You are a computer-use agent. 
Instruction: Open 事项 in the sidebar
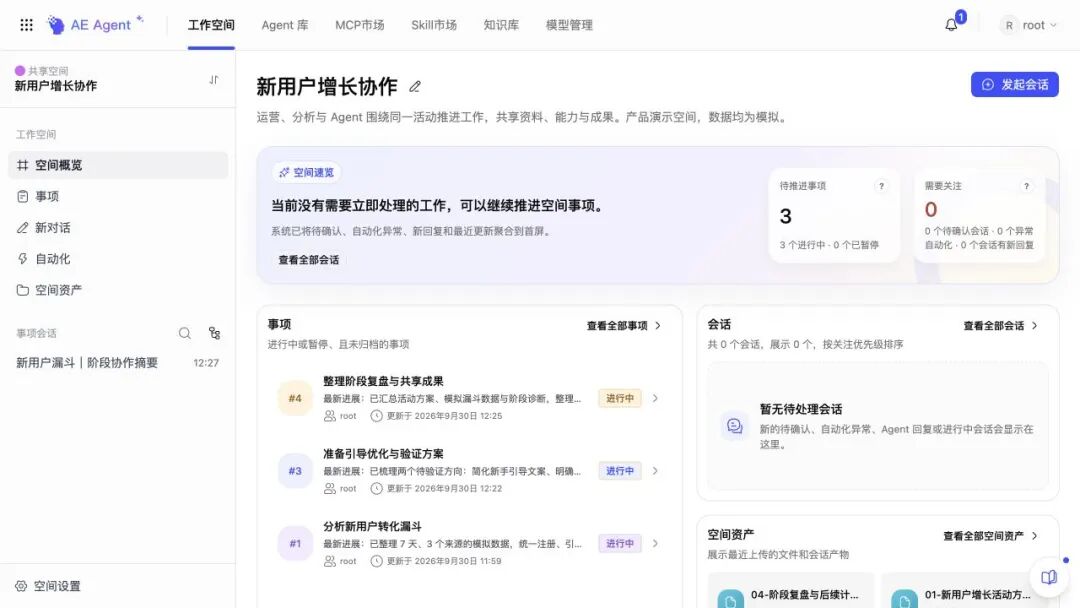pos(118,196)
